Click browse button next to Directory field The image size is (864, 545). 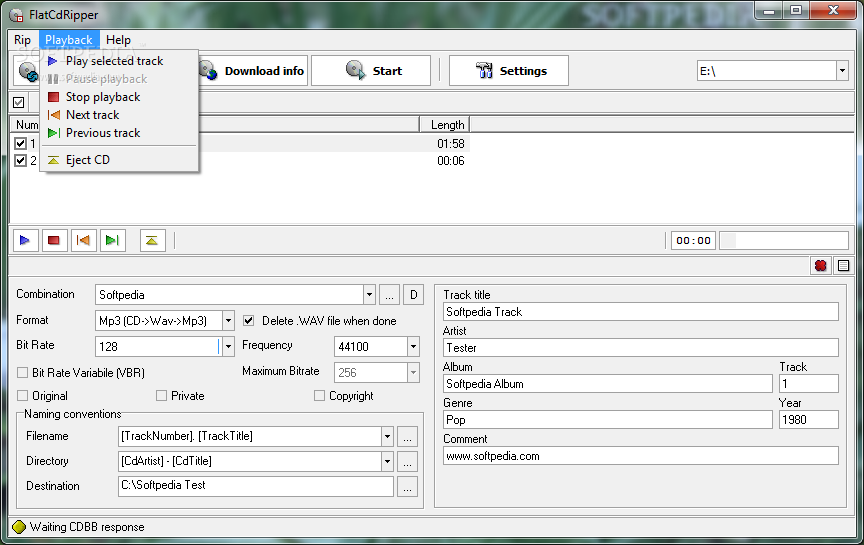click(x=407, y=462)
